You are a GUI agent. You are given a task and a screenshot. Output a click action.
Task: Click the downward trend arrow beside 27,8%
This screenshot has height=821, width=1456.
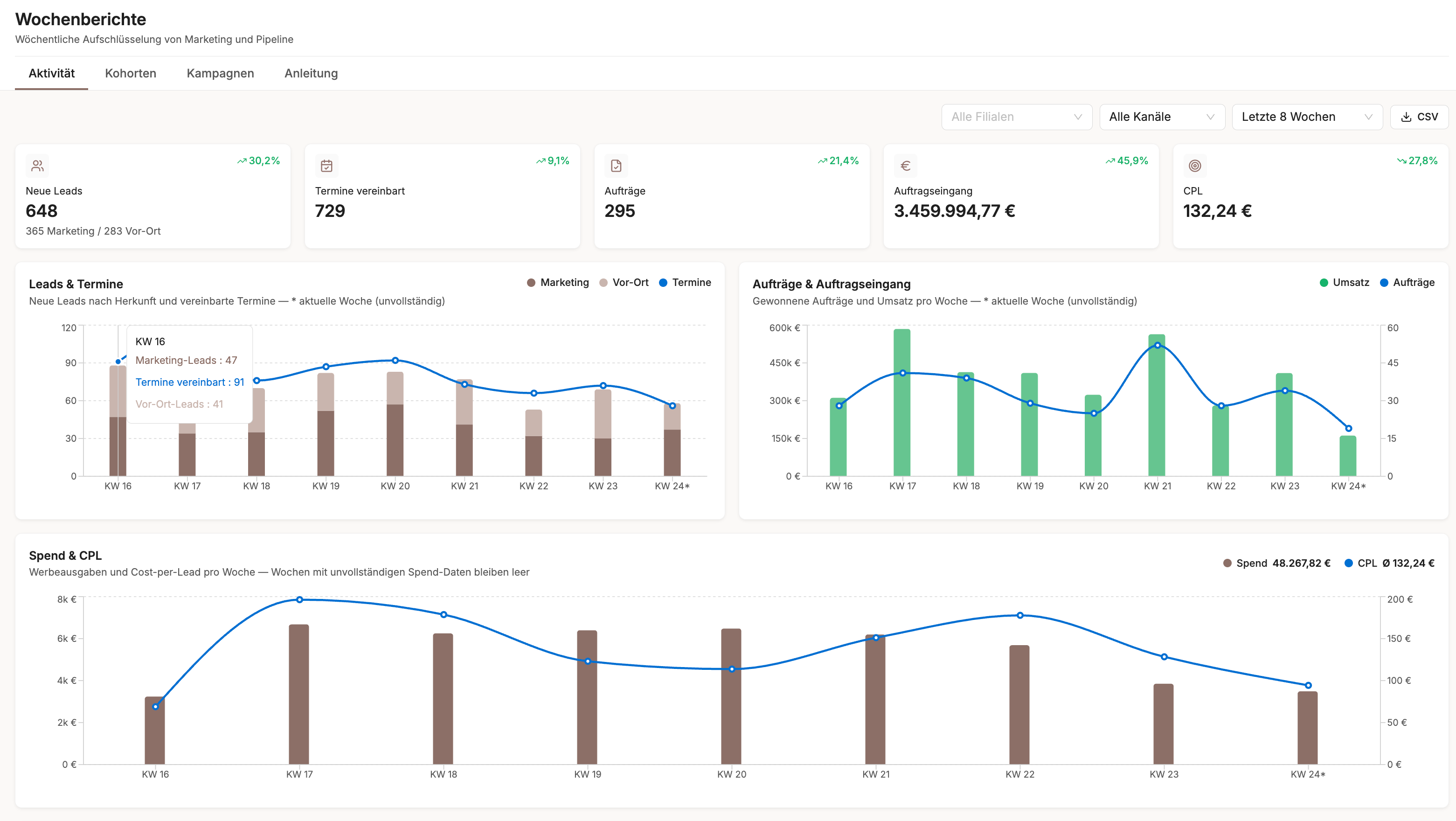(1402, 161)
